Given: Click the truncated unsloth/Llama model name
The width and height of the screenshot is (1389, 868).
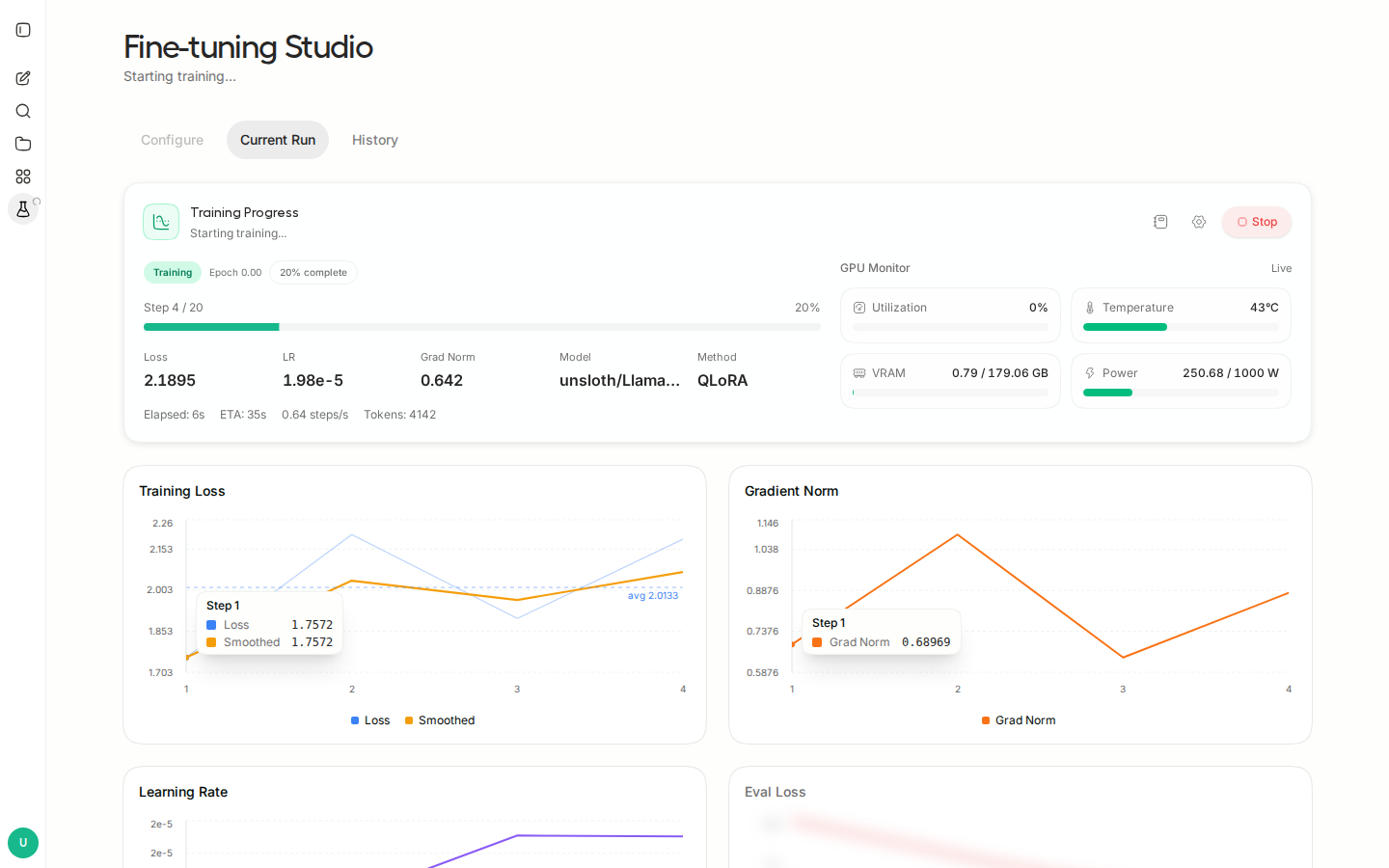Looking at the screenshot, I should [619, 380].
